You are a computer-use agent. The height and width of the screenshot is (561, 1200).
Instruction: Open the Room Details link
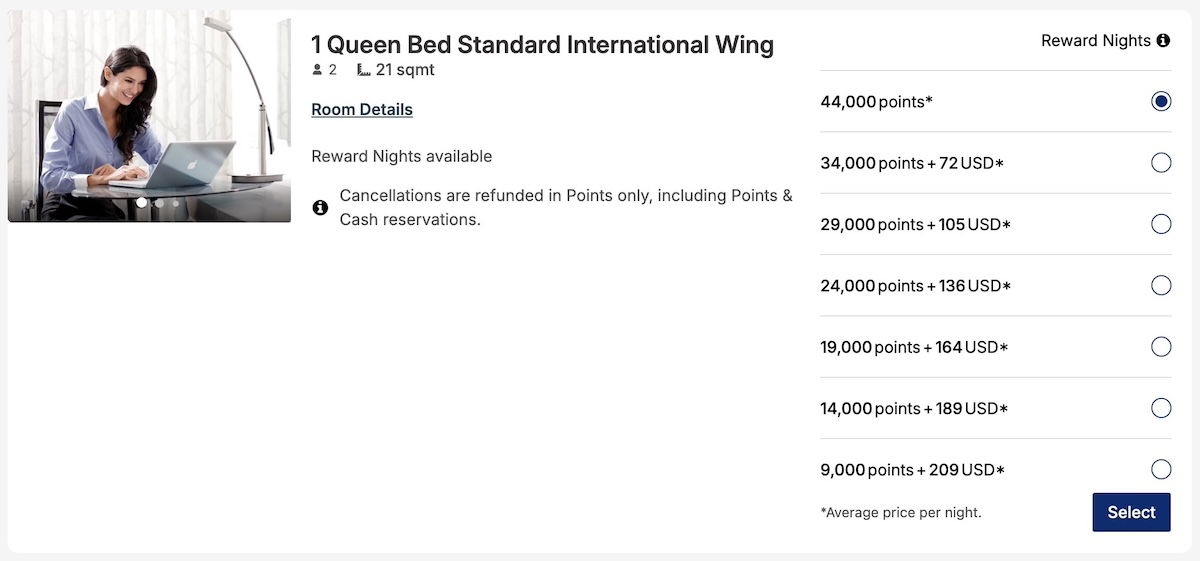click(x=362, y=110)
